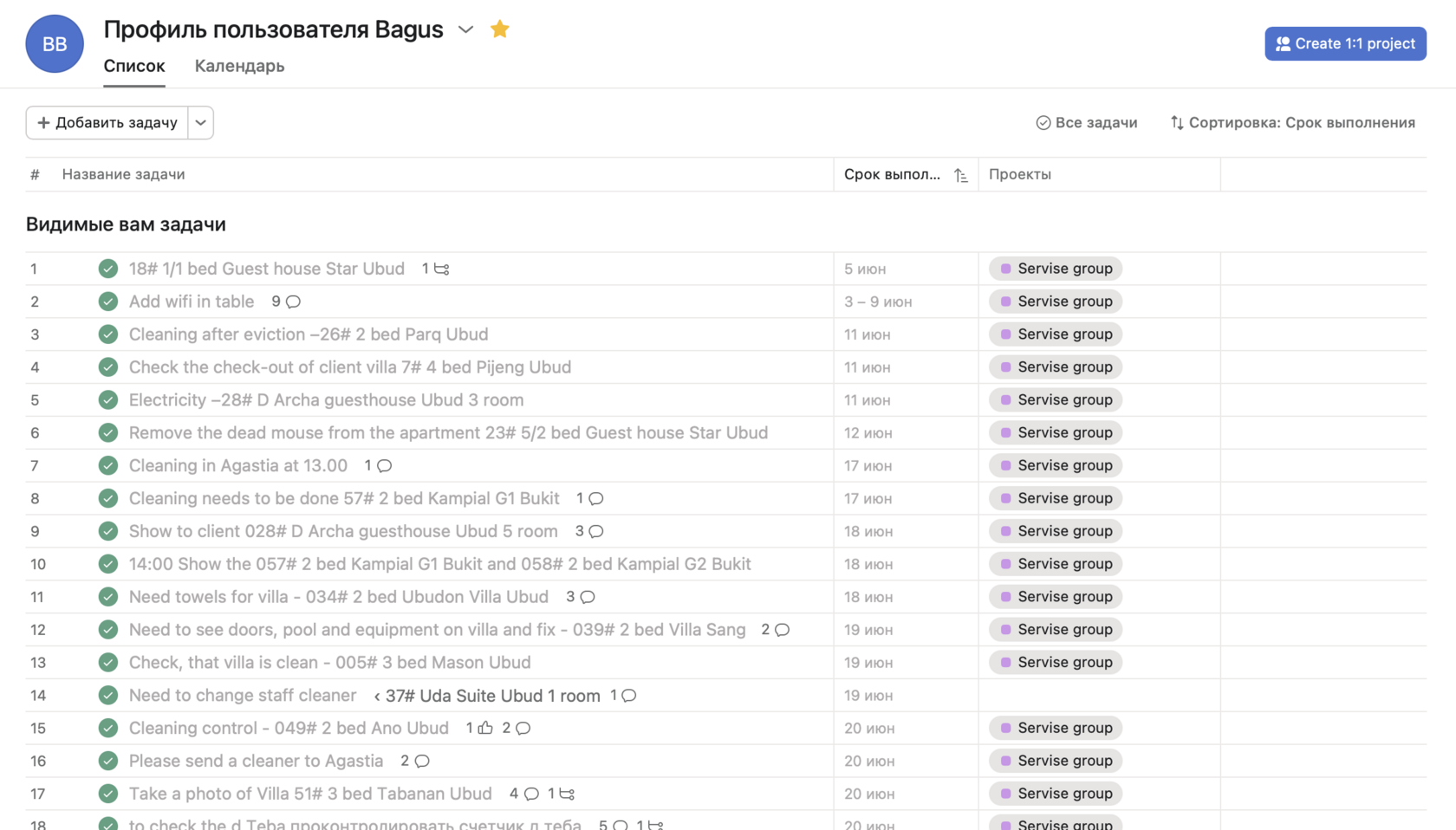Uncheck completion mark for Electricity –28# D Archa task
Viewport: 1456px width, 830px height.
click(108, 400)
